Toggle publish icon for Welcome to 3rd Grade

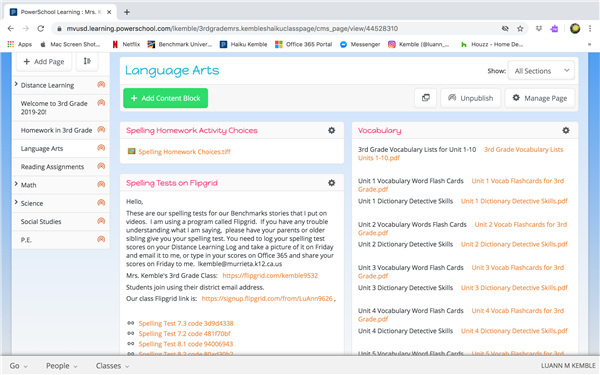(x=101, y=103)
